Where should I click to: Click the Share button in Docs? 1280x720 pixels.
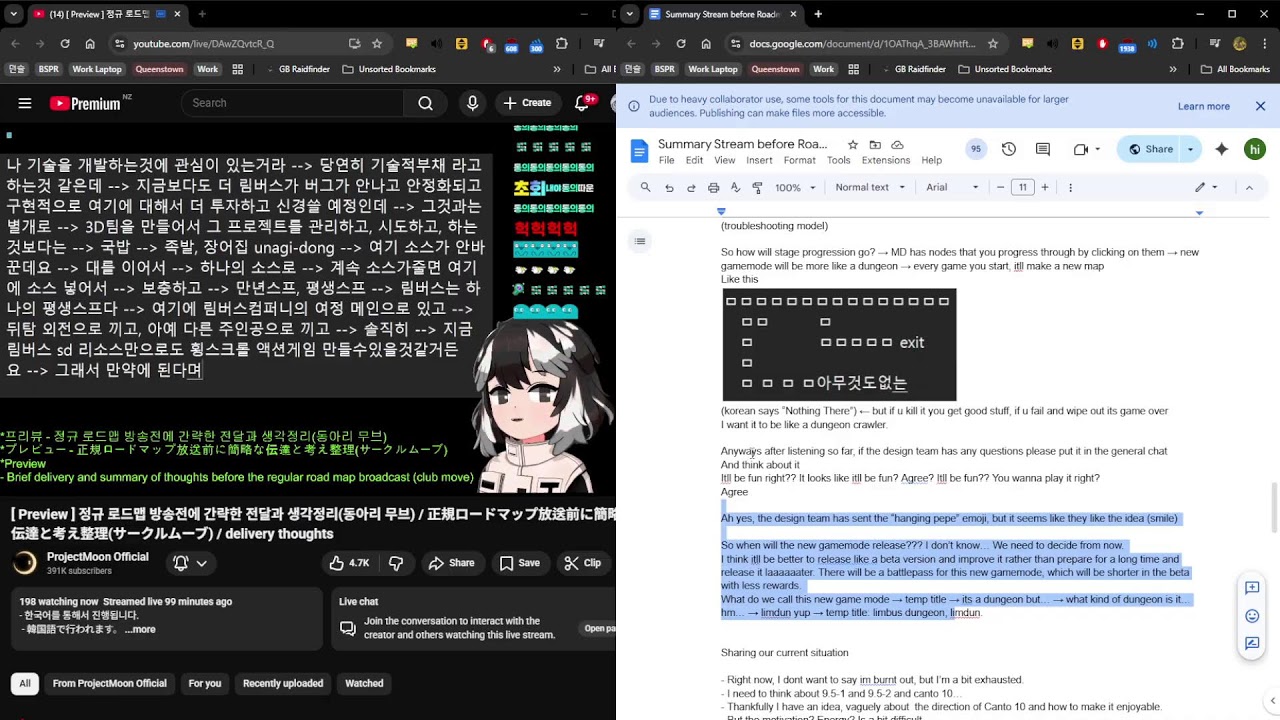[1150, 149]
